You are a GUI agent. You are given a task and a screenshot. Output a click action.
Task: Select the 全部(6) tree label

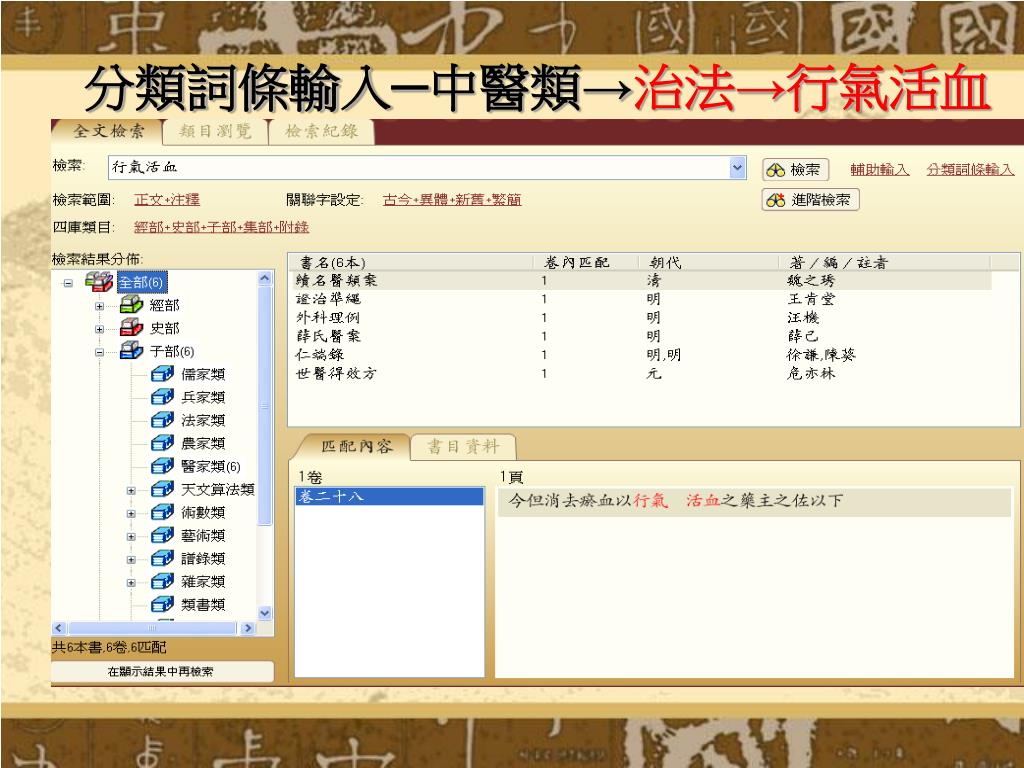(142, 282)
